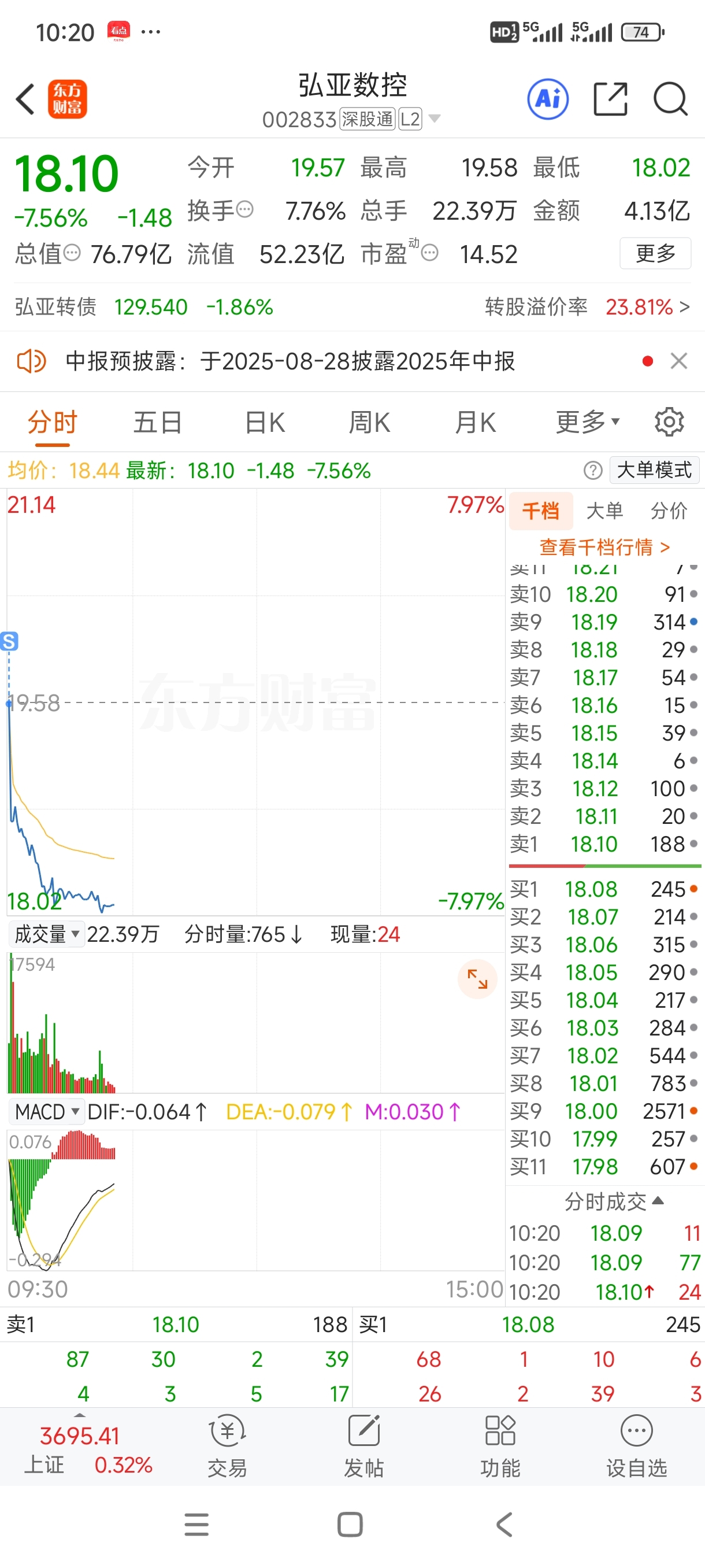Tap 设自选 add to watchlist icon
This screenshot has height=1568, width=705.
click(x=637, y=1445)
